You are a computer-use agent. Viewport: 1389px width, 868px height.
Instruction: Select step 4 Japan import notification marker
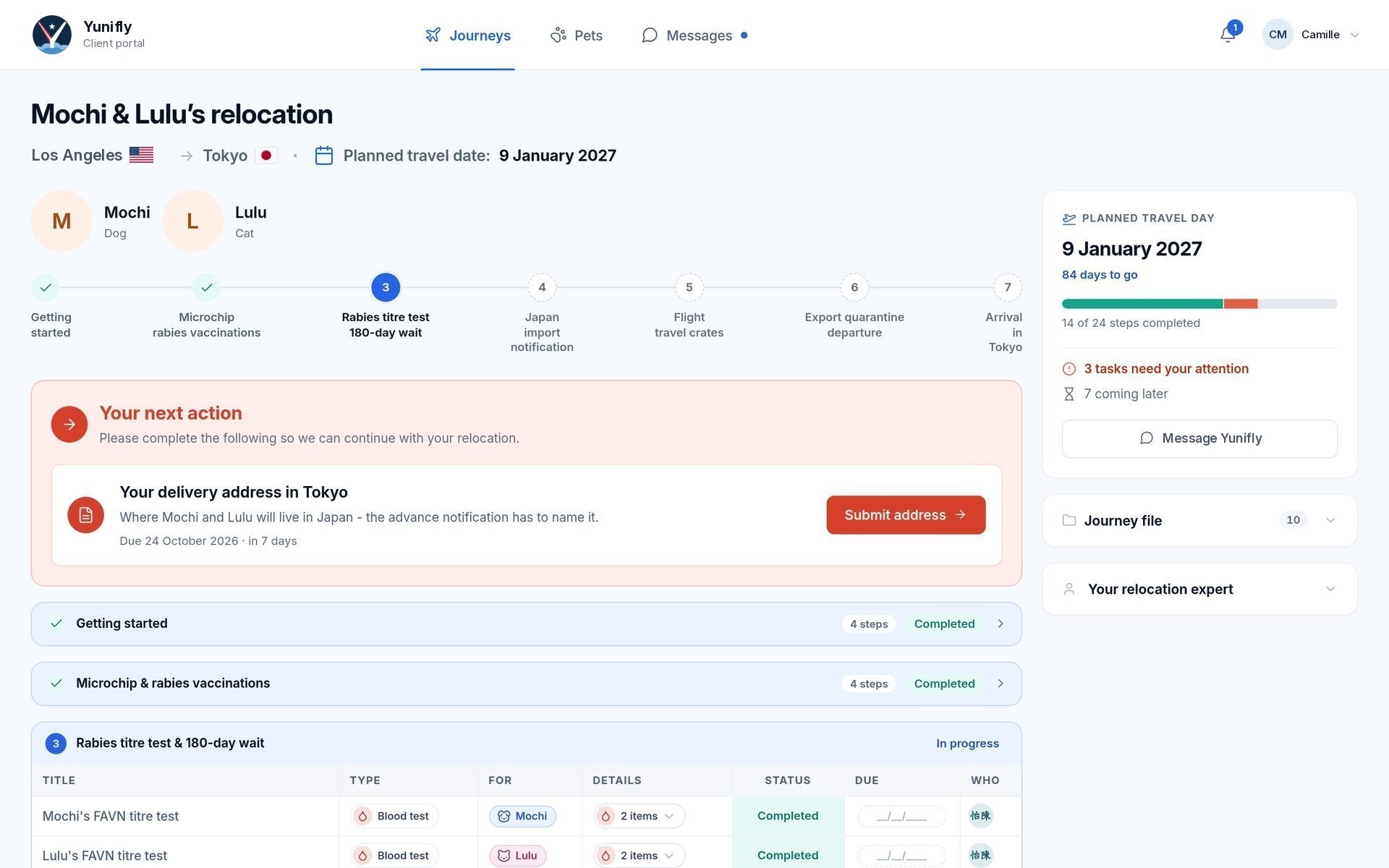(x=542, y=287)
